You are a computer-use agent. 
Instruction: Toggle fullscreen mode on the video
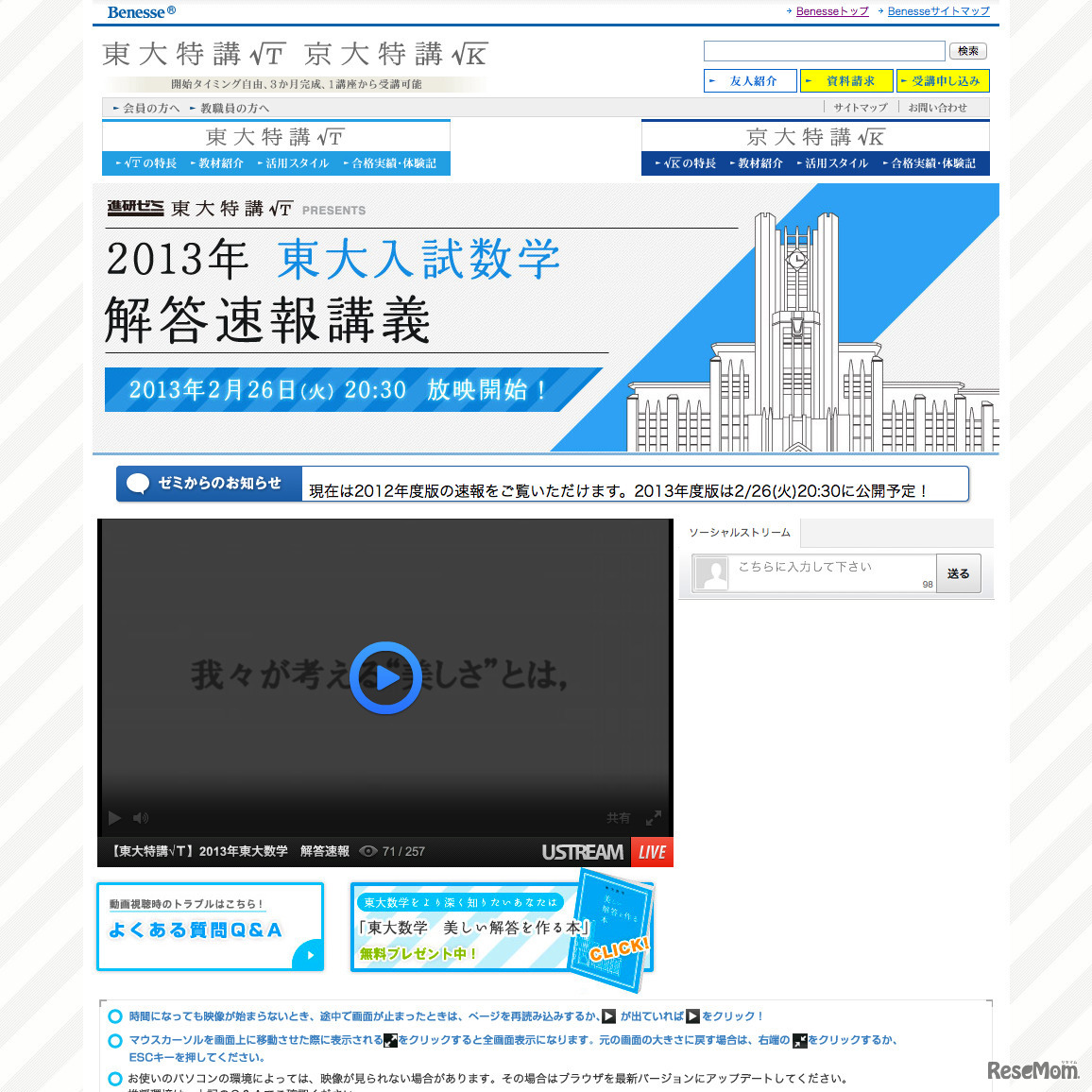654,817
